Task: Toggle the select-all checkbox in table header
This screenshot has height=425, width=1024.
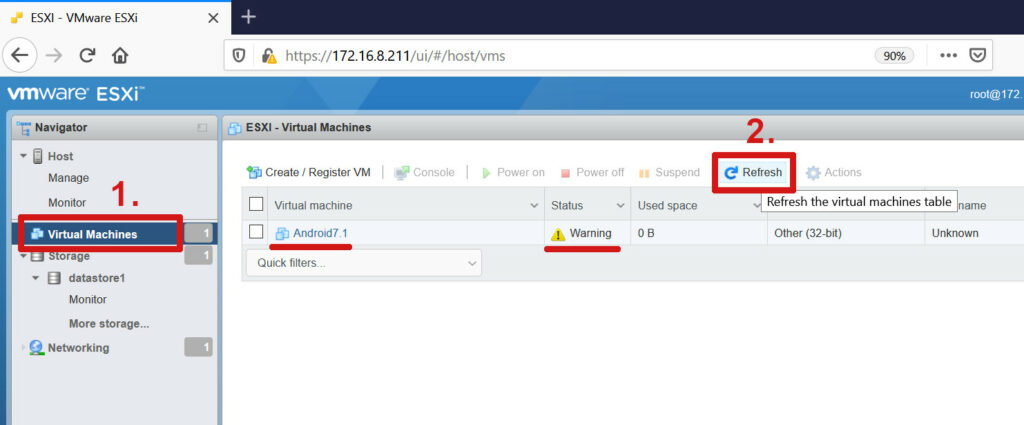Action: click(x=256, y=205)
